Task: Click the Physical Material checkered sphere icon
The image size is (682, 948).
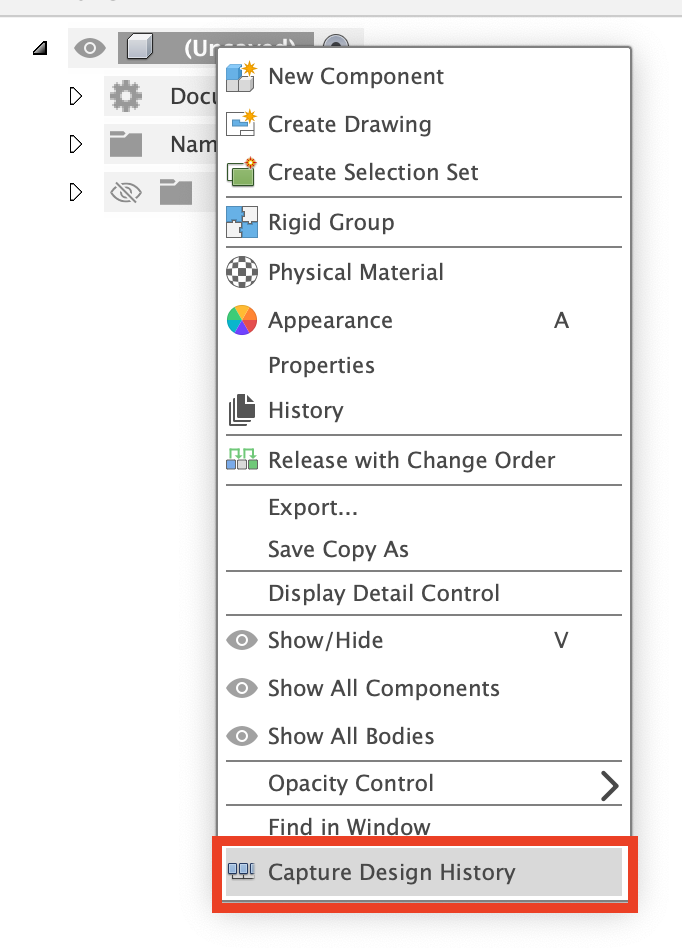Action: click(242, 272)
